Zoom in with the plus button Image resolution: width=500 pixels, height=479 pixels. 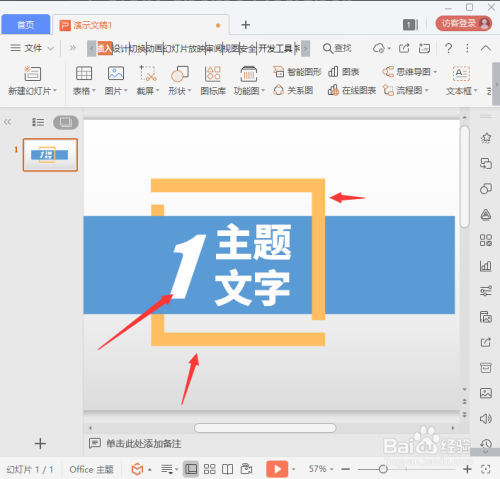[x=467, y=469]
